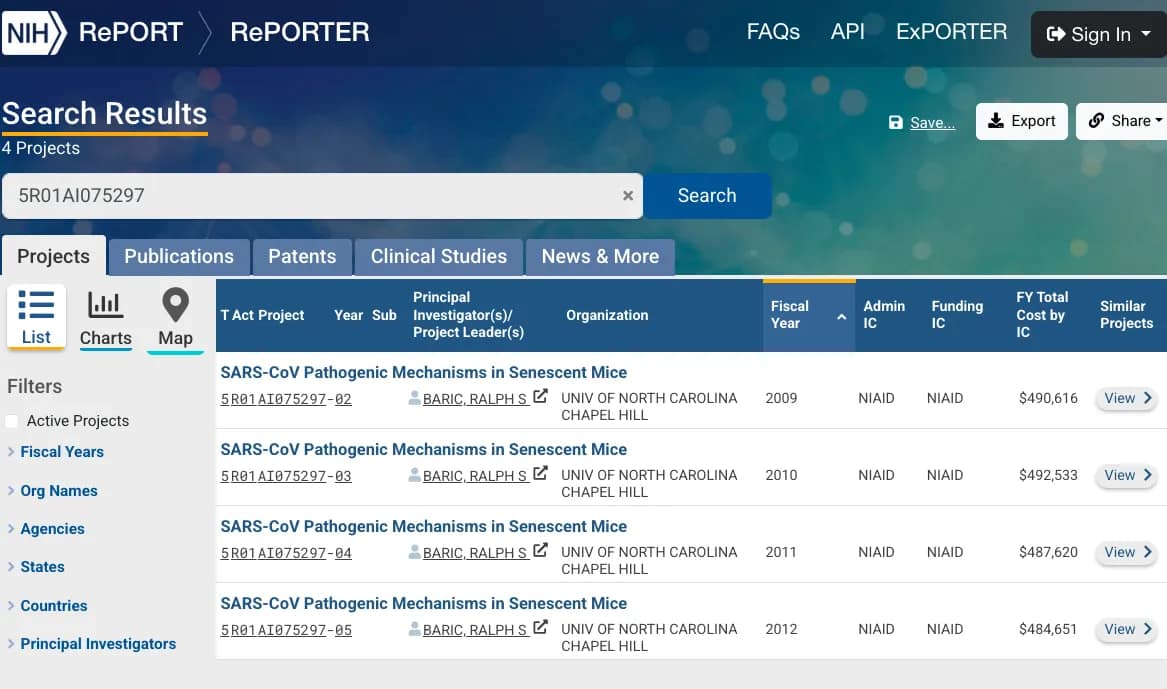This screenshot has height=689, width=1167.
Task: Sort by Organization column header
Action: [607, 315]
